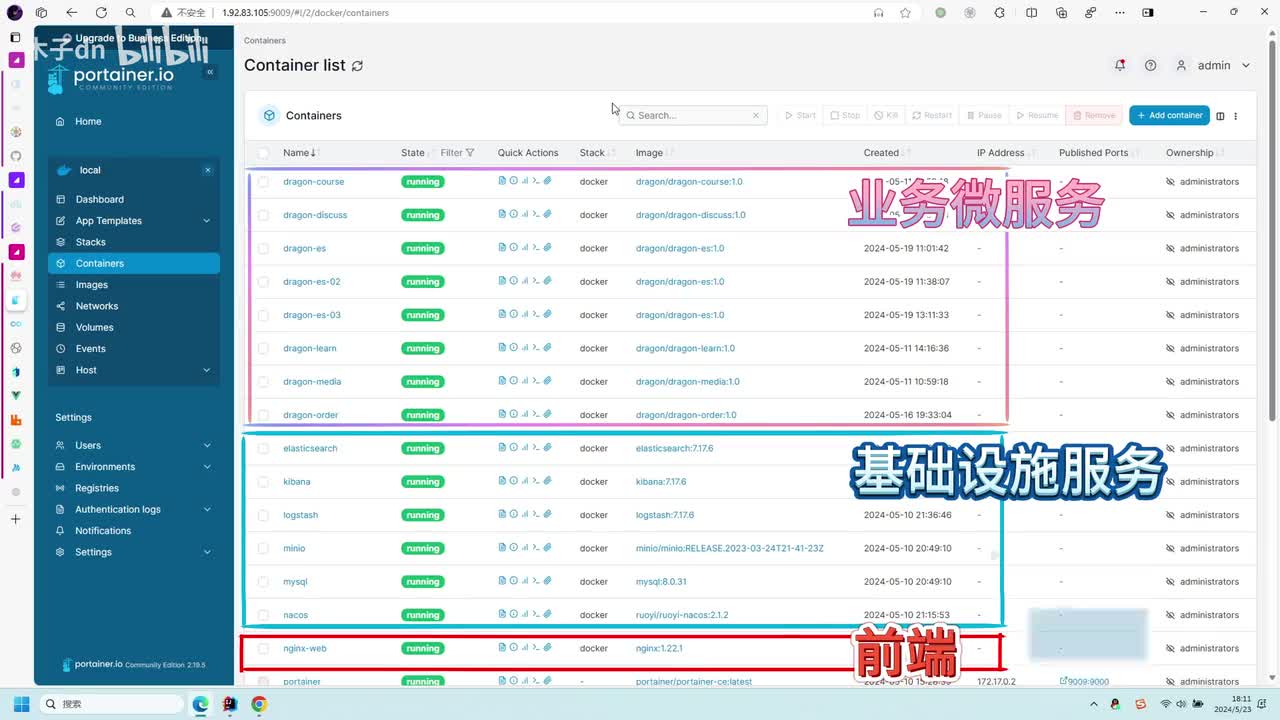Collapse the sidebar with the double-arrow icon

tap(210, 72)
